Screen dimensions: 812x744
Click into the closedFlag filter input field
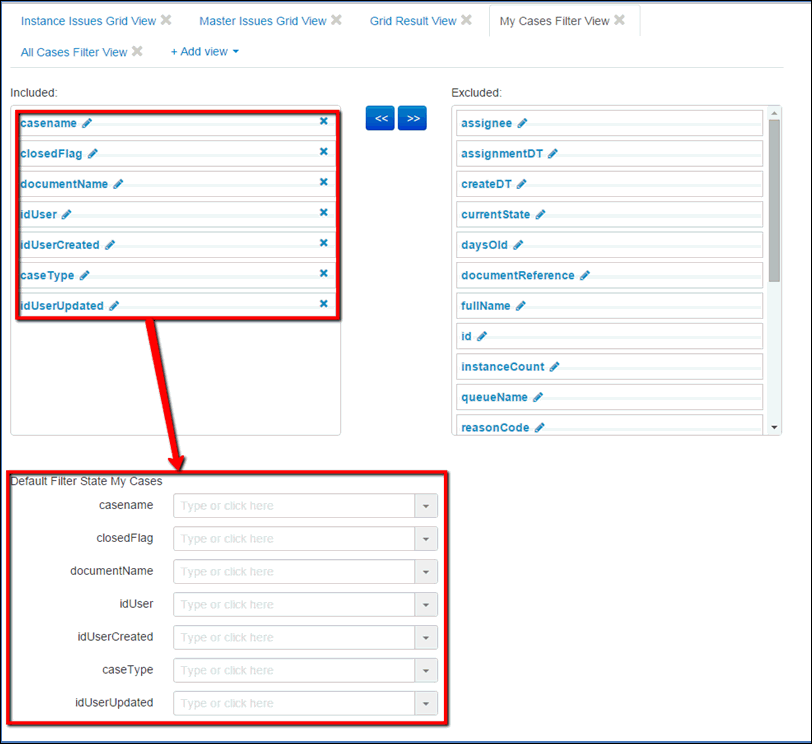pos(294,539)
